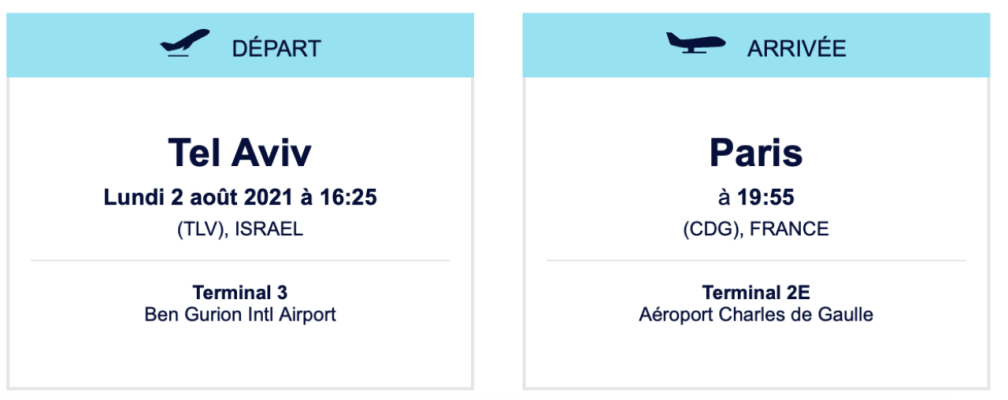Click the word FRANCE in arrival card
1008x400 pixels.
click(790, 229)
